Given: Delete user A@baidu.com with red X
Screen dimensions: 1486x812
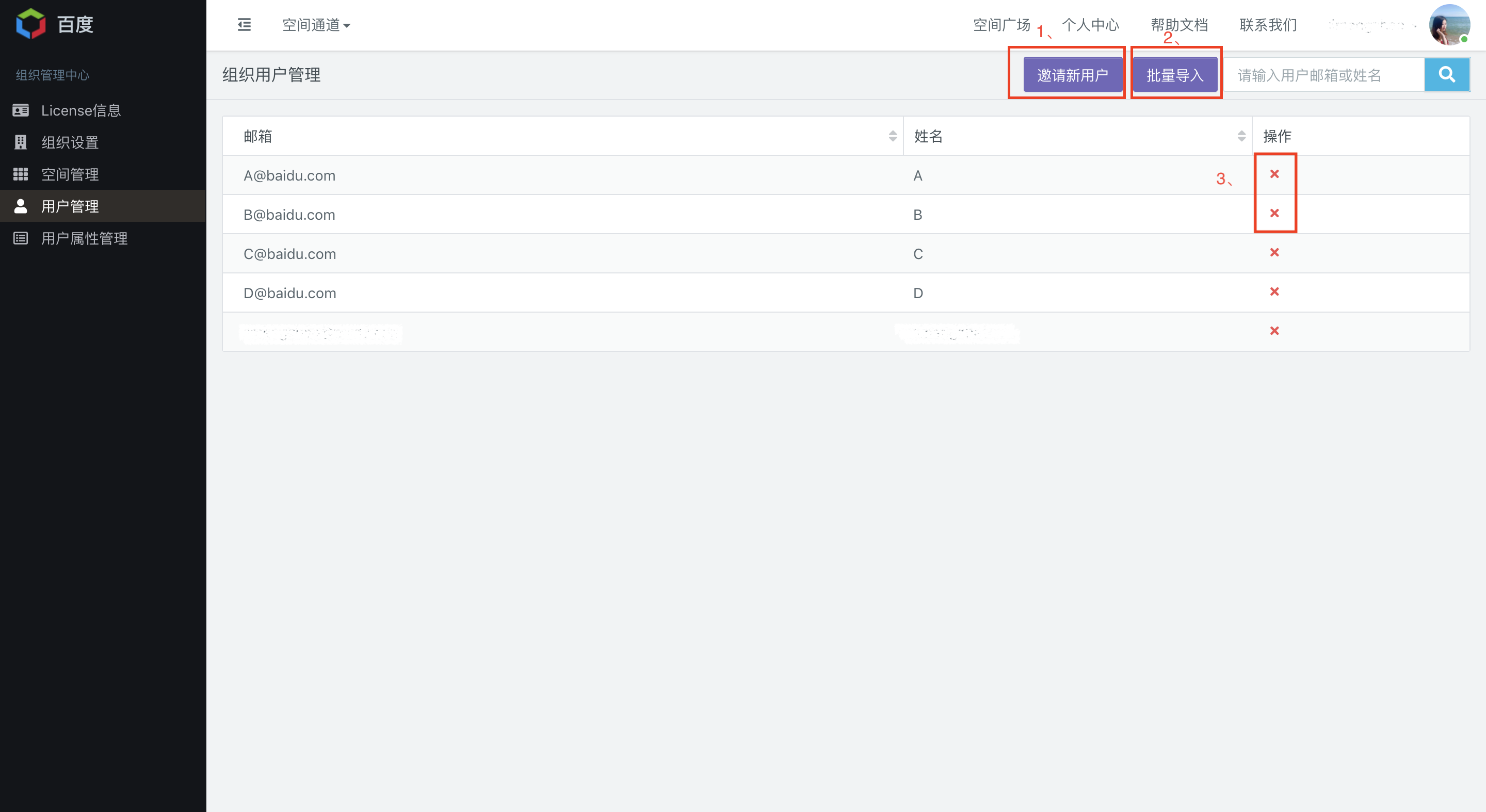Looking at the screenshot, I should [1274, 174].
